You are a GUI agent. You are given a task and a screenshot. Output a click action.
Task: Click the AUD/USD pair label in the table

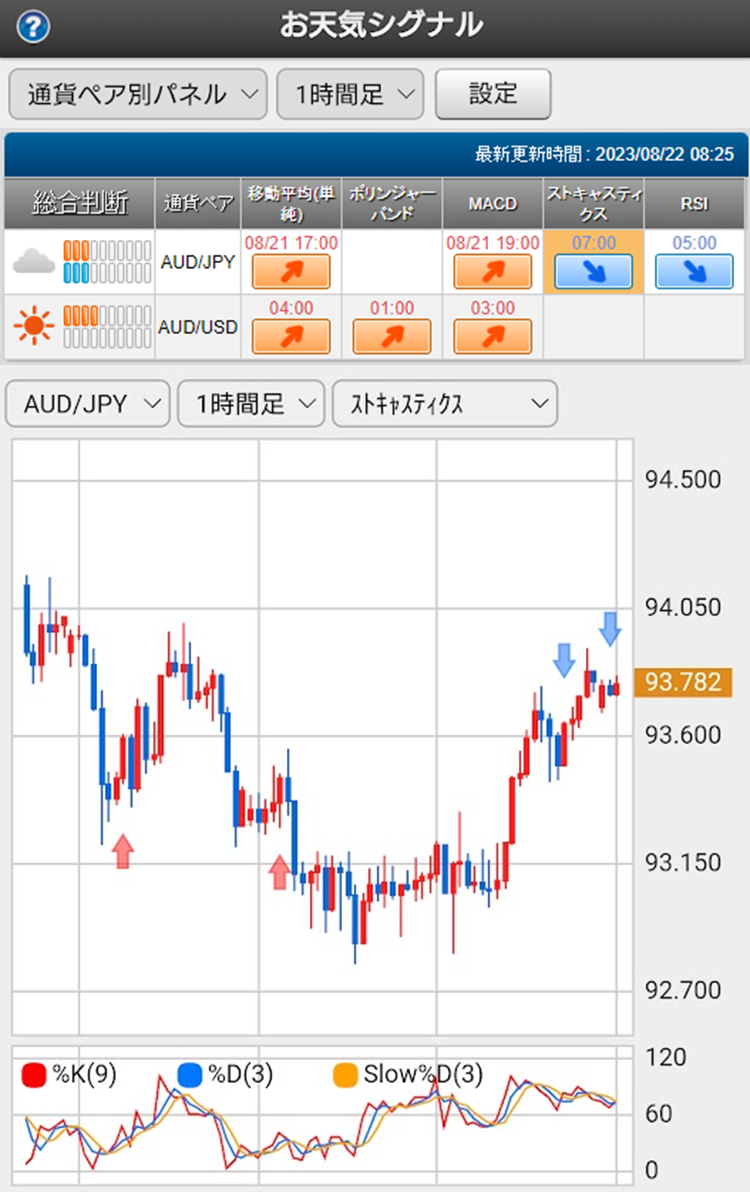[x=197, y=324]
